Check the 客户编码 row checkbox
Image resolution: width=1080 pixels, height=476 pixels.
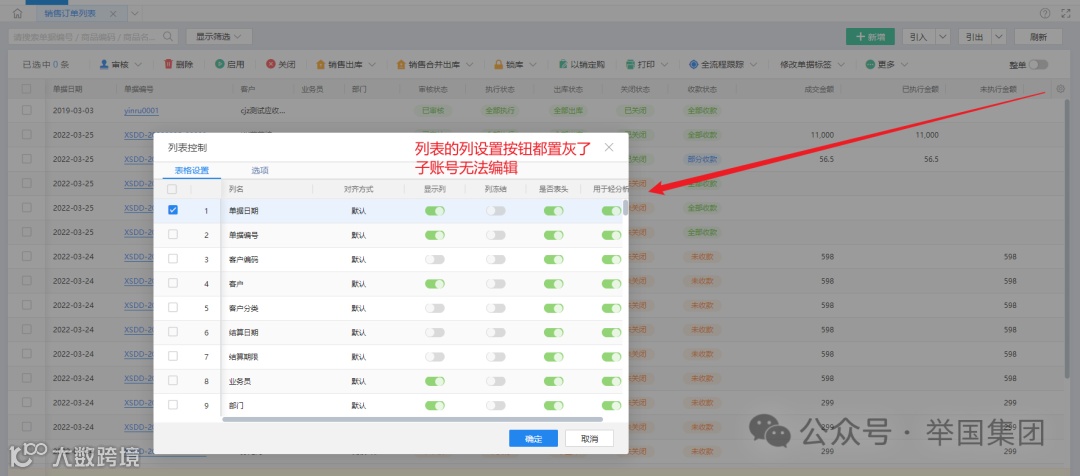(173, 259)
